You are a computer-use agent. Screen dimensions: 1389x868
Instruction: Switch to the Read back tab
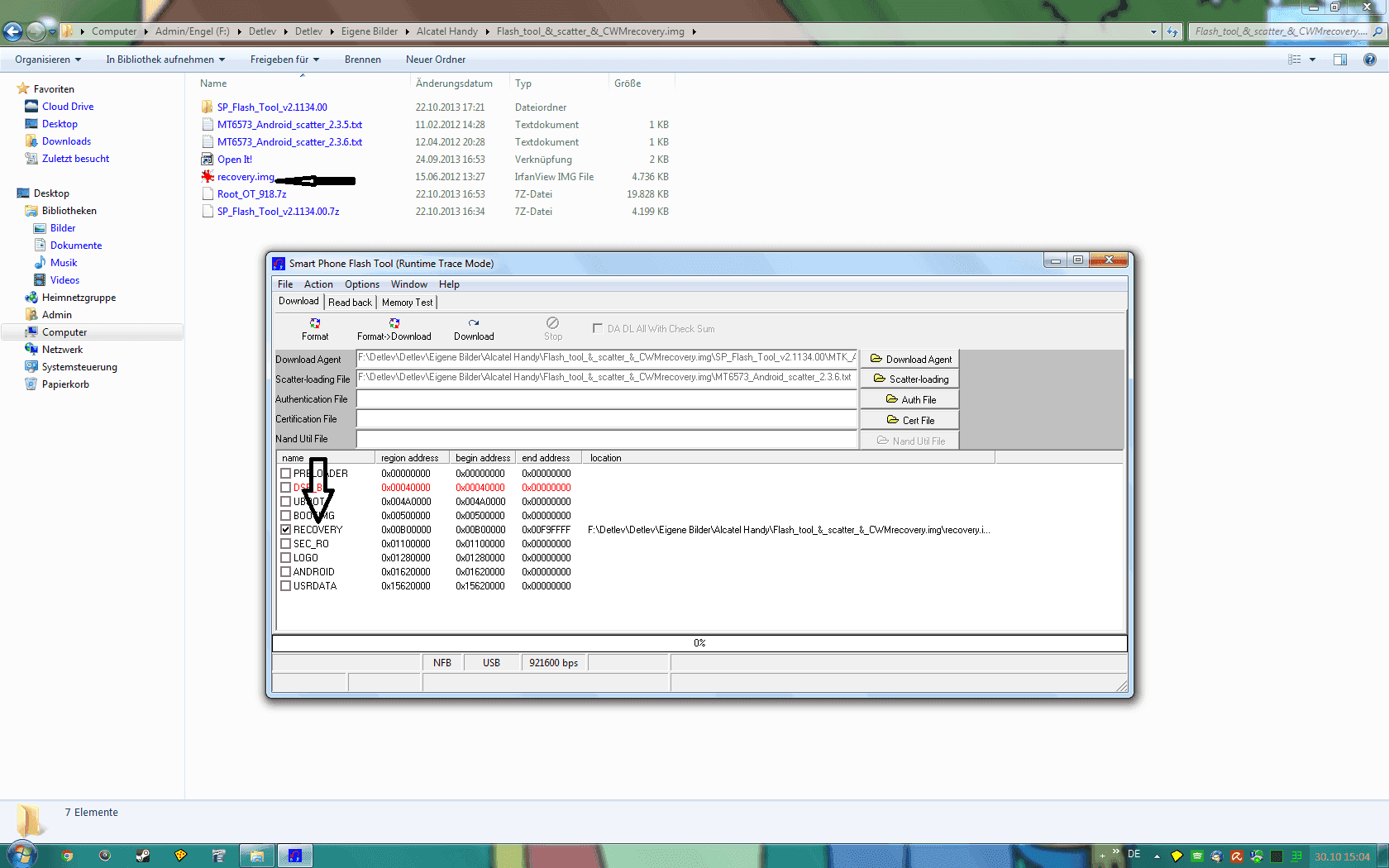click(x=350, y=303)
